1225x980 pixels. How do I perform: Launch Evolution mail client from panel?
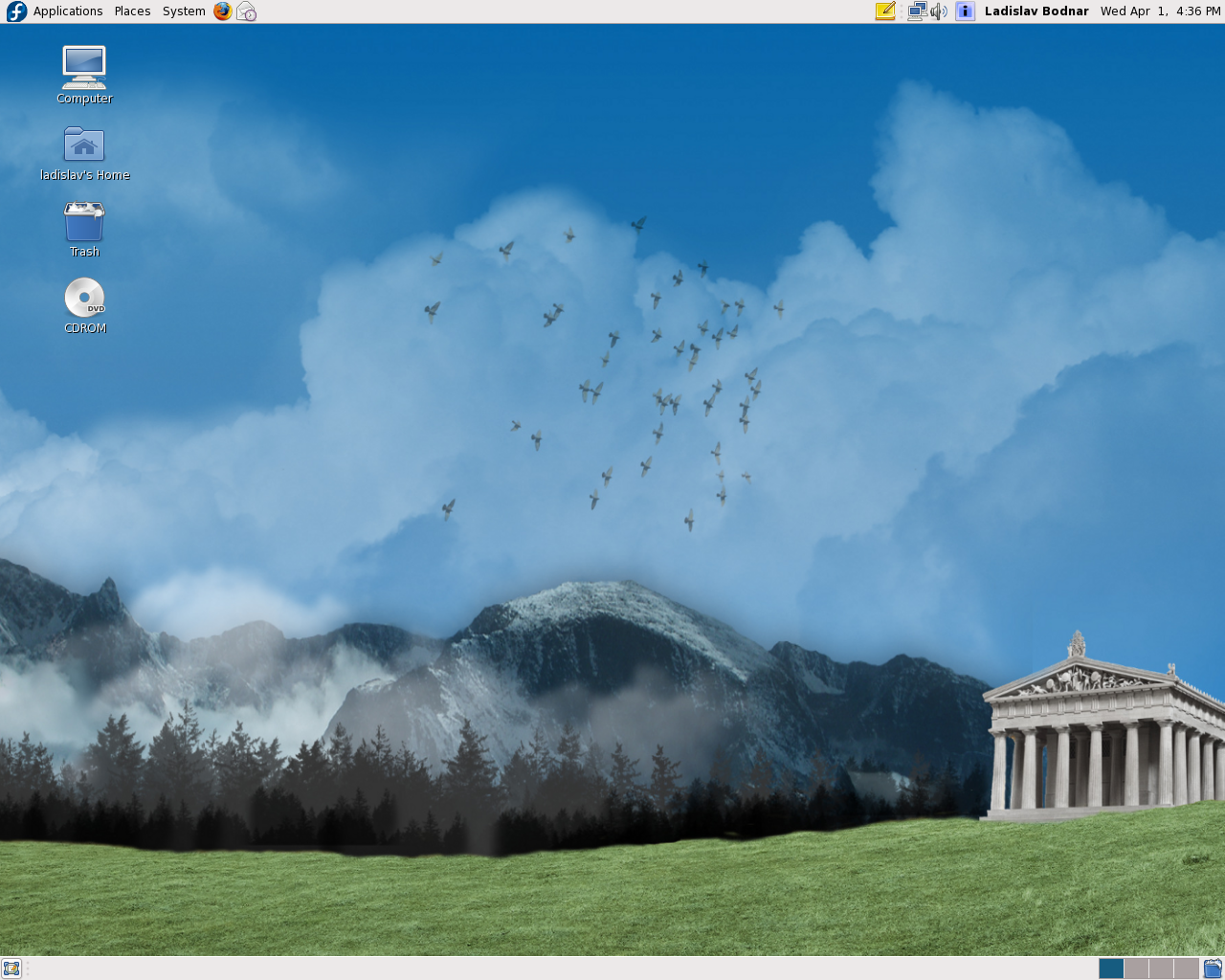click(247, 11)
